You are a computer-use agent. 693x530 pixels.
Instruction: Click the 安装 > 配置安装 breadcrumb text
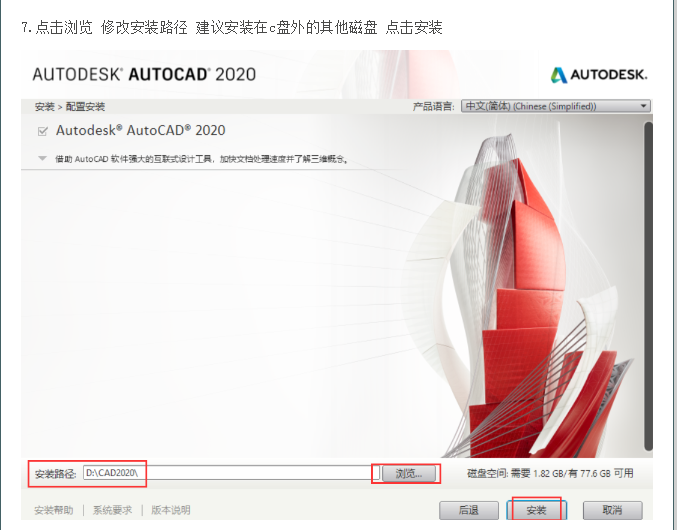point(70,107)
